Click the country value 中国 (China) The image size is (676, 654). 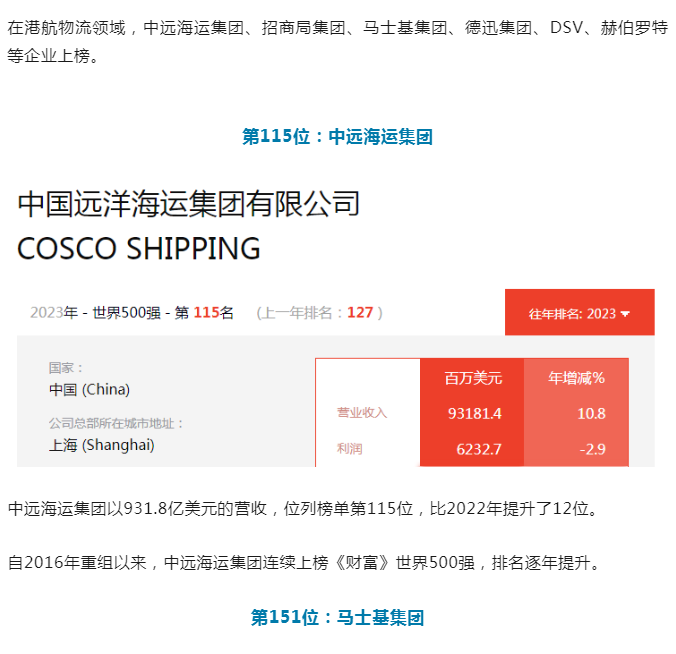click(89, 389)
